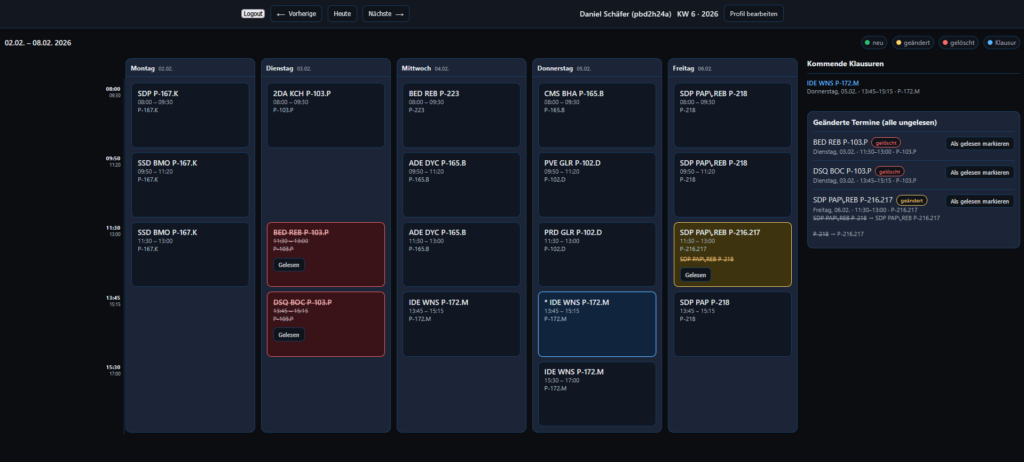Image resolution: width=1024 pixels, height=462 pixels.
Task: Open the 2DA KCH P-103.P lesson card
Action: [x=324, y=115]
